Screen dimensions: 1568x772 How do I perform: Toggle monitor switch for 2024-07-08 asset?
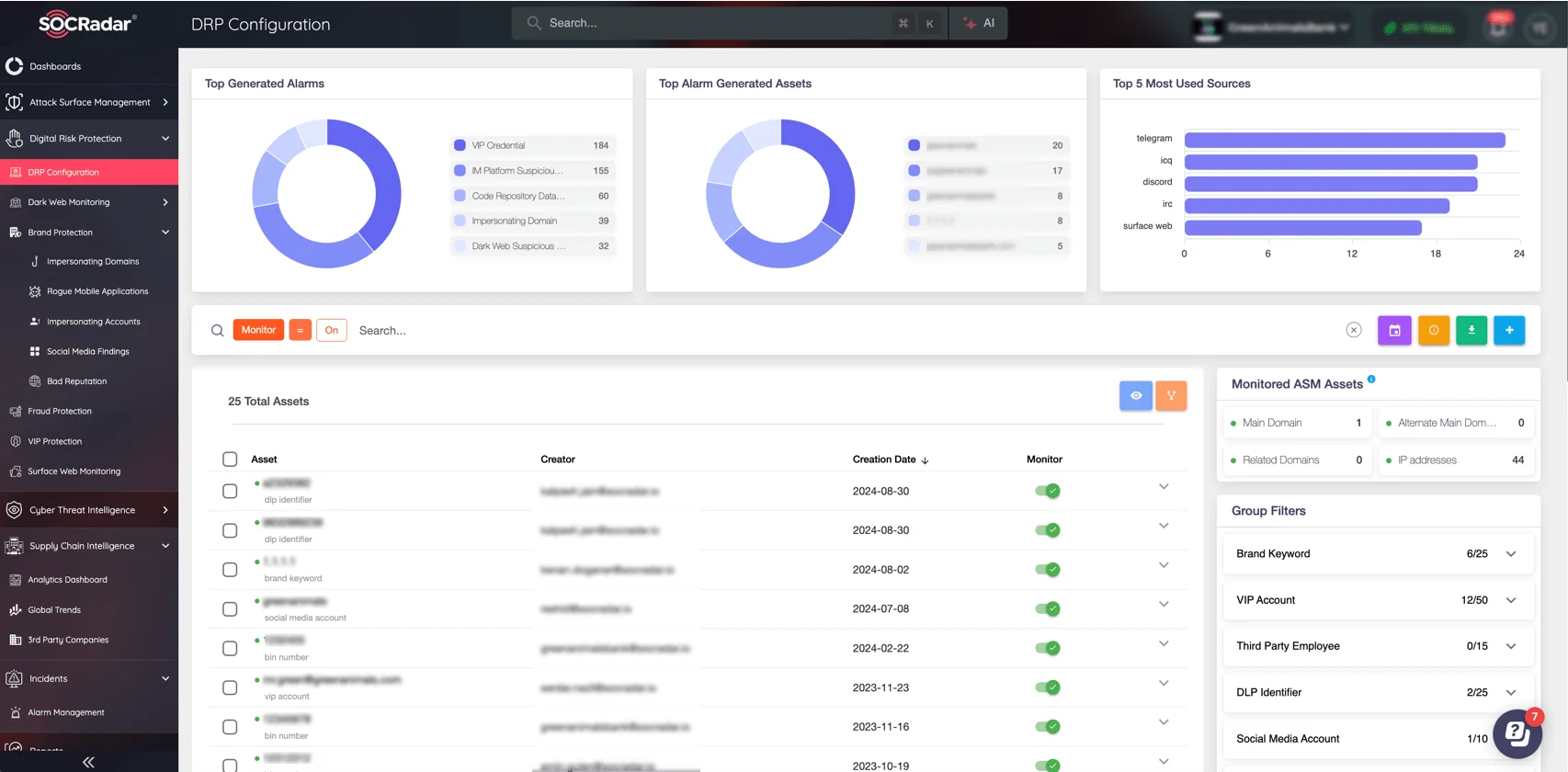coord(1047,608)
